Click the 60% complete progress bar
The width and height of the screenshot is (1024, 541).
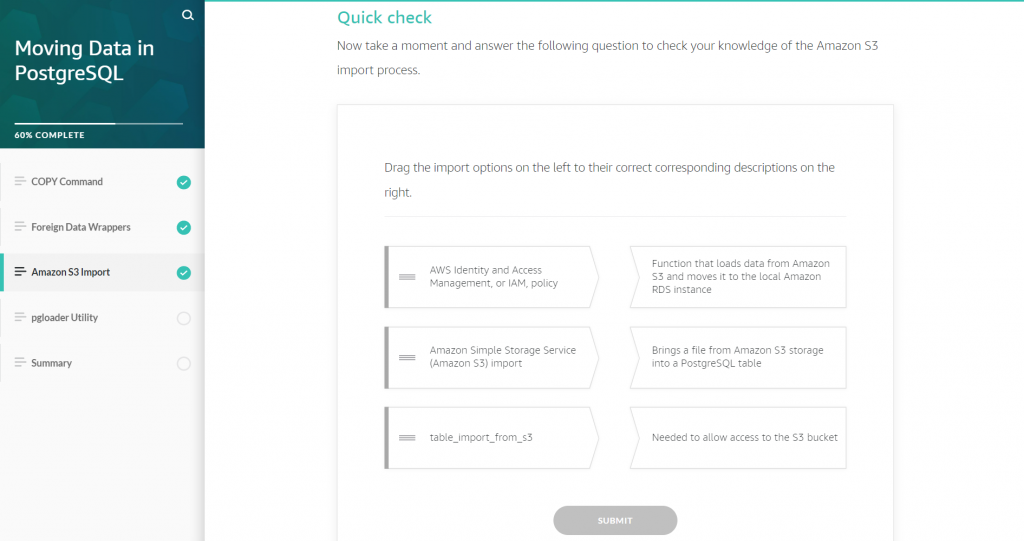click(x=99, y=123)
